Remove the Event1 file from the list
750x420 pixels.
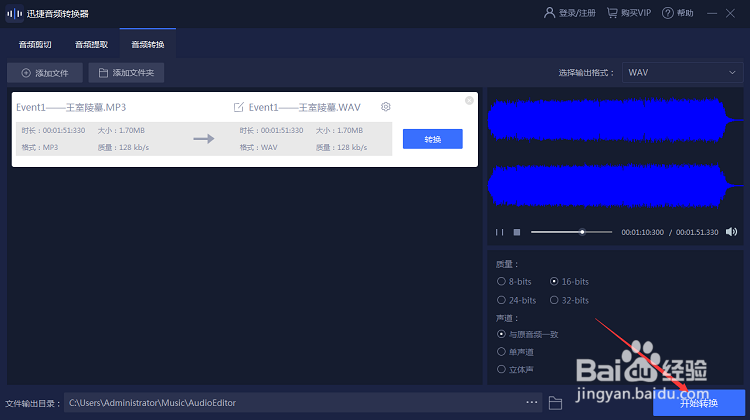tap(469, 100)
